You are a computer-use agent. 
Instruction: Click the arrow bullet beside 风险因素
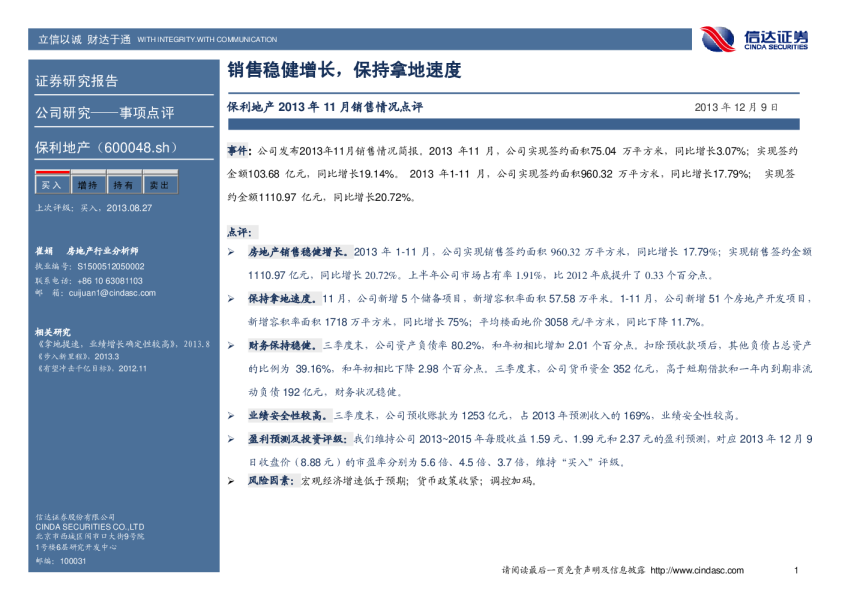click(x=232, y=482)
